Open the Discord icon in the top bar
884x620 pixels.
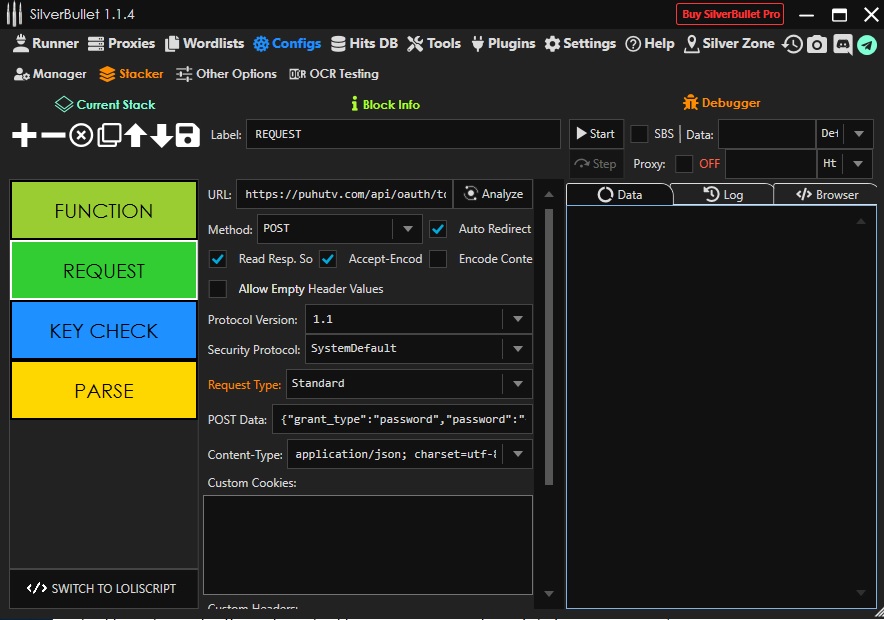(842, 44)
